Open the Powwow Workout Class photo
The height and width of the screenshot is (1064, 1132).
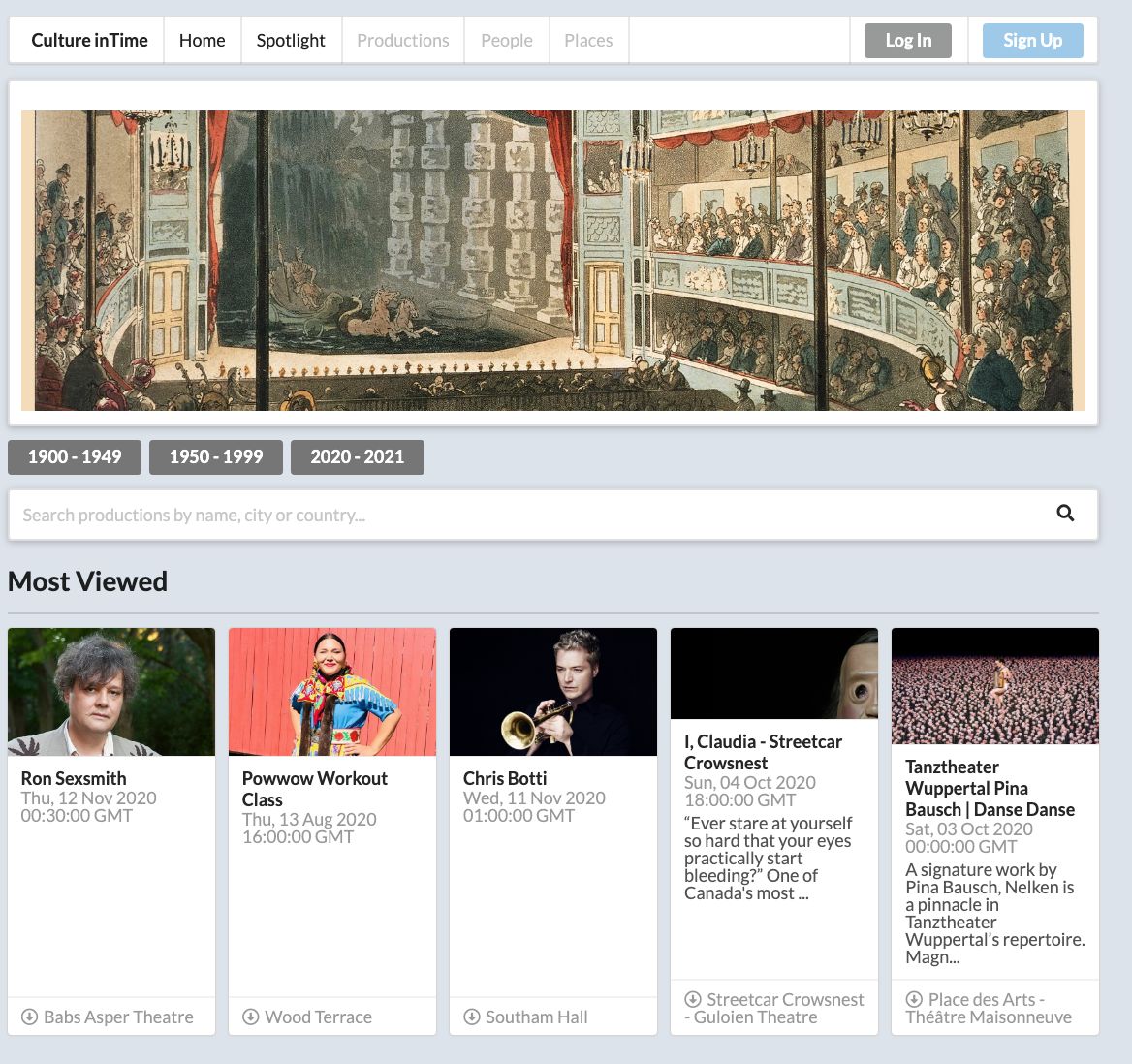click(x=332, y=692)
